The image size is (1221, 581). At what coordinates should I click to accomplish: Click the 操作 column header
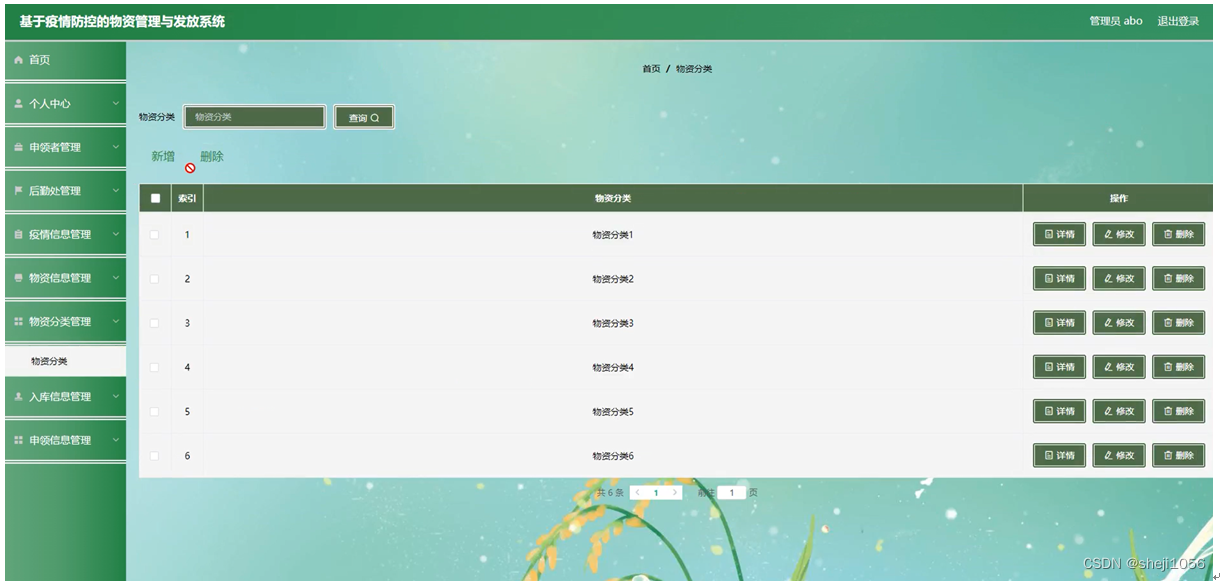click(x=1118, y=198)
